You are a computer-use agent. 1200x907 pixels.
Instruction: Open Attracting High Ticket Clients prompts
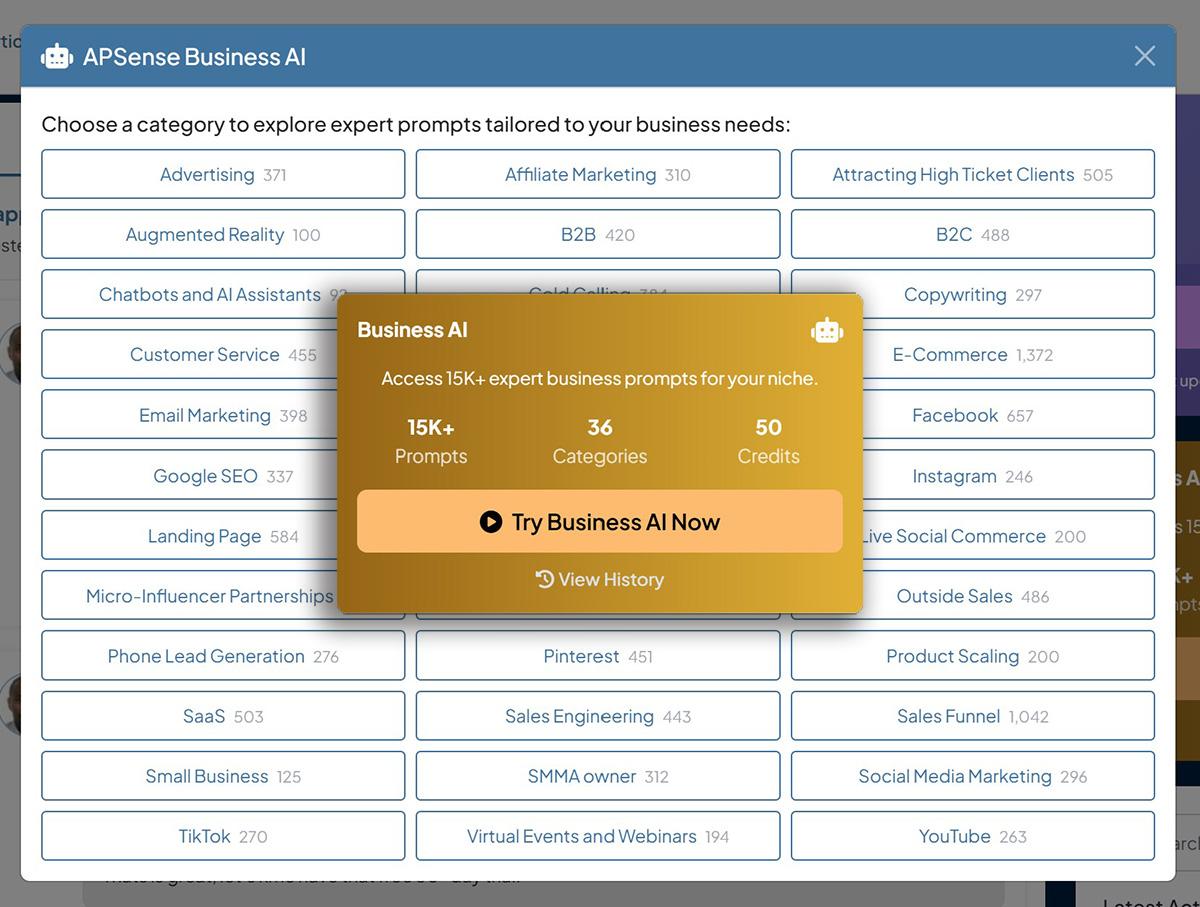tap(972, 175)
